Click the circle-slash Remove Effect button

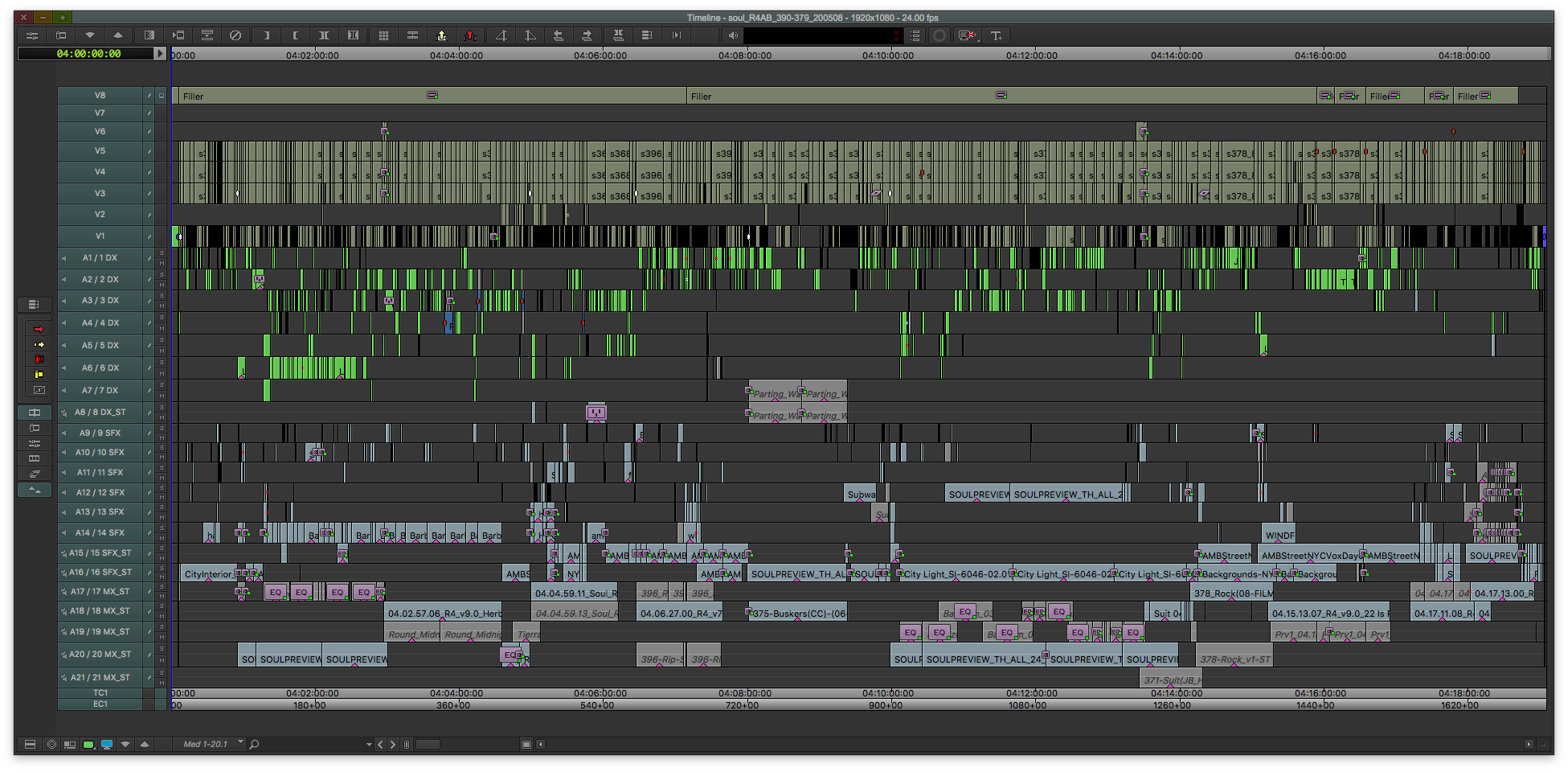(235, 35)
